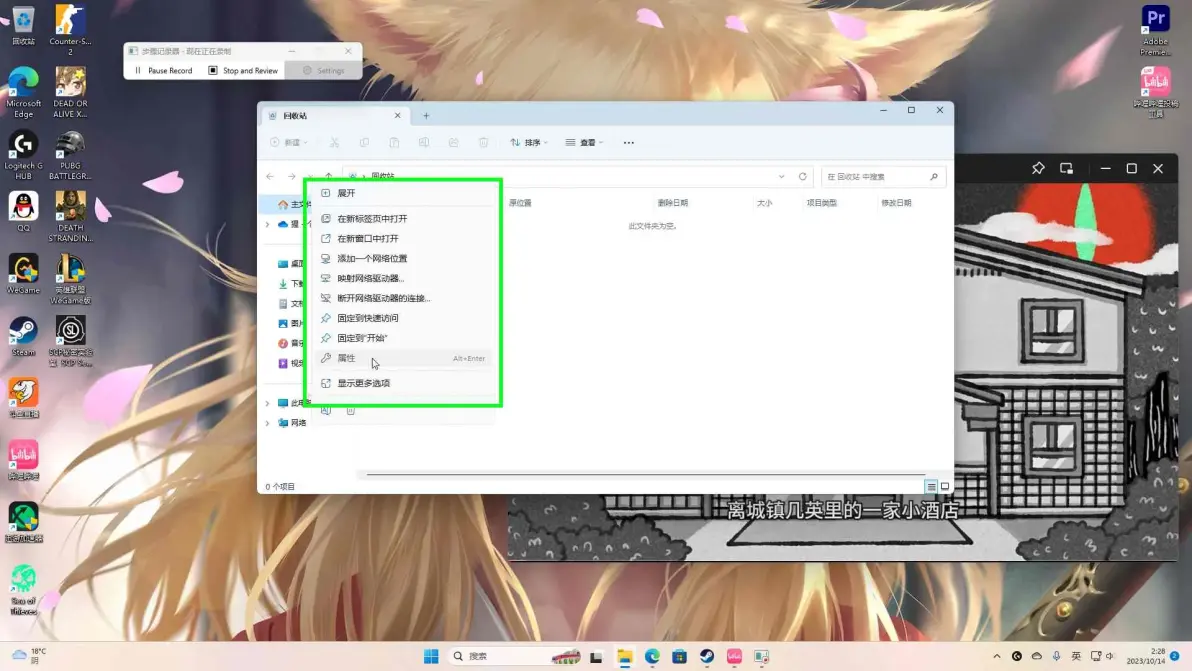The height and width of the screenshot is (671, 1192).
Task: Open Steam from the taskbar
Action: pyautogui.click(x=707, y=657)
